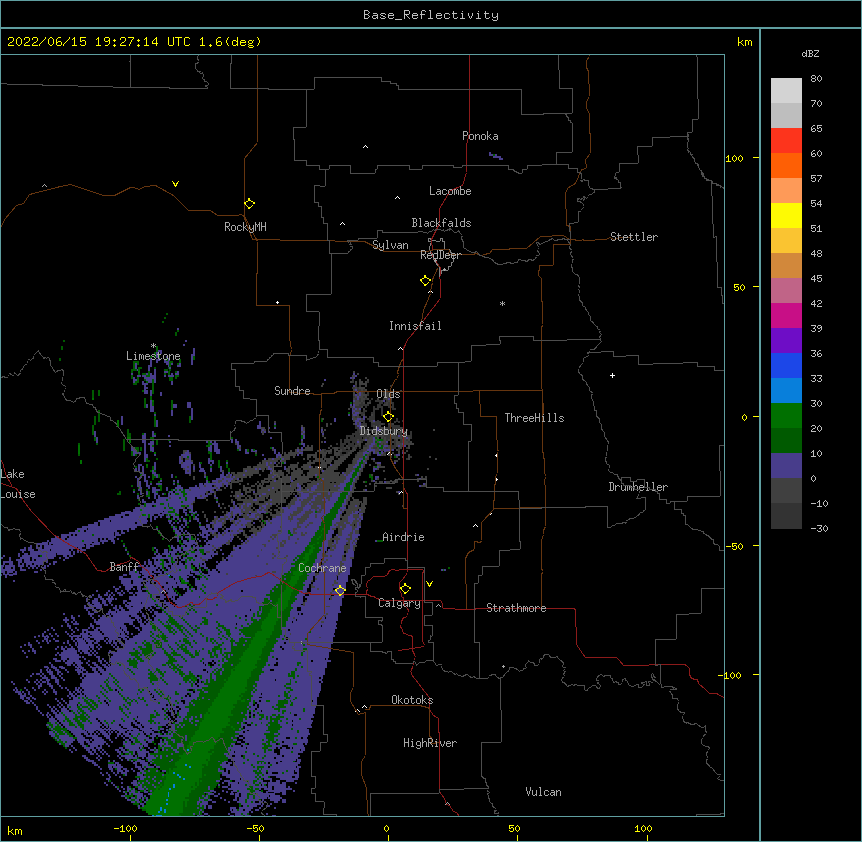Click the caret marker east of Airdrie
The width and height of the screenshot is (862, 842).
[476, 526]
